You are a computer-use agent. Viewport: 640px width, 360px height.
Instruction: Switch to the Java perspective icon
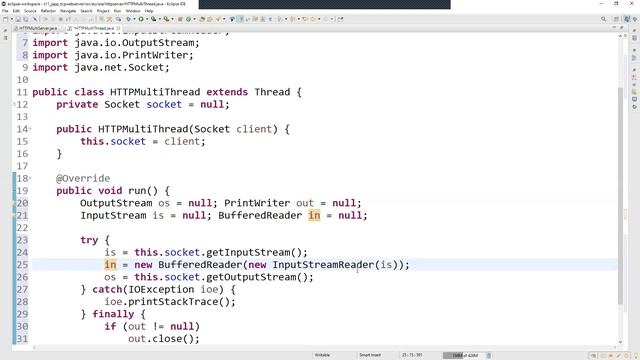[627, 19]
